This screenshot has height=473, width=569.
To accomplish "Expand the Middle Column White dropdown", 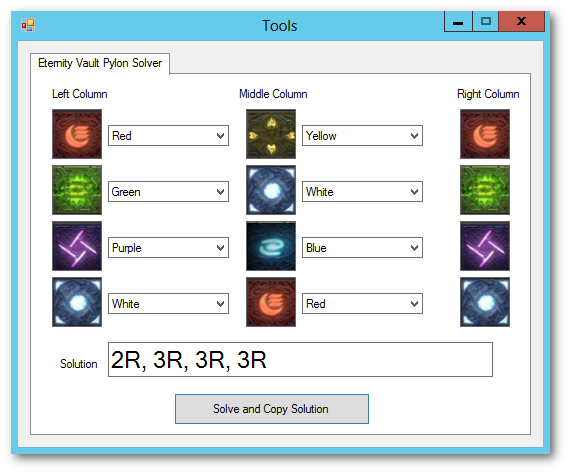I will [362, 192].
